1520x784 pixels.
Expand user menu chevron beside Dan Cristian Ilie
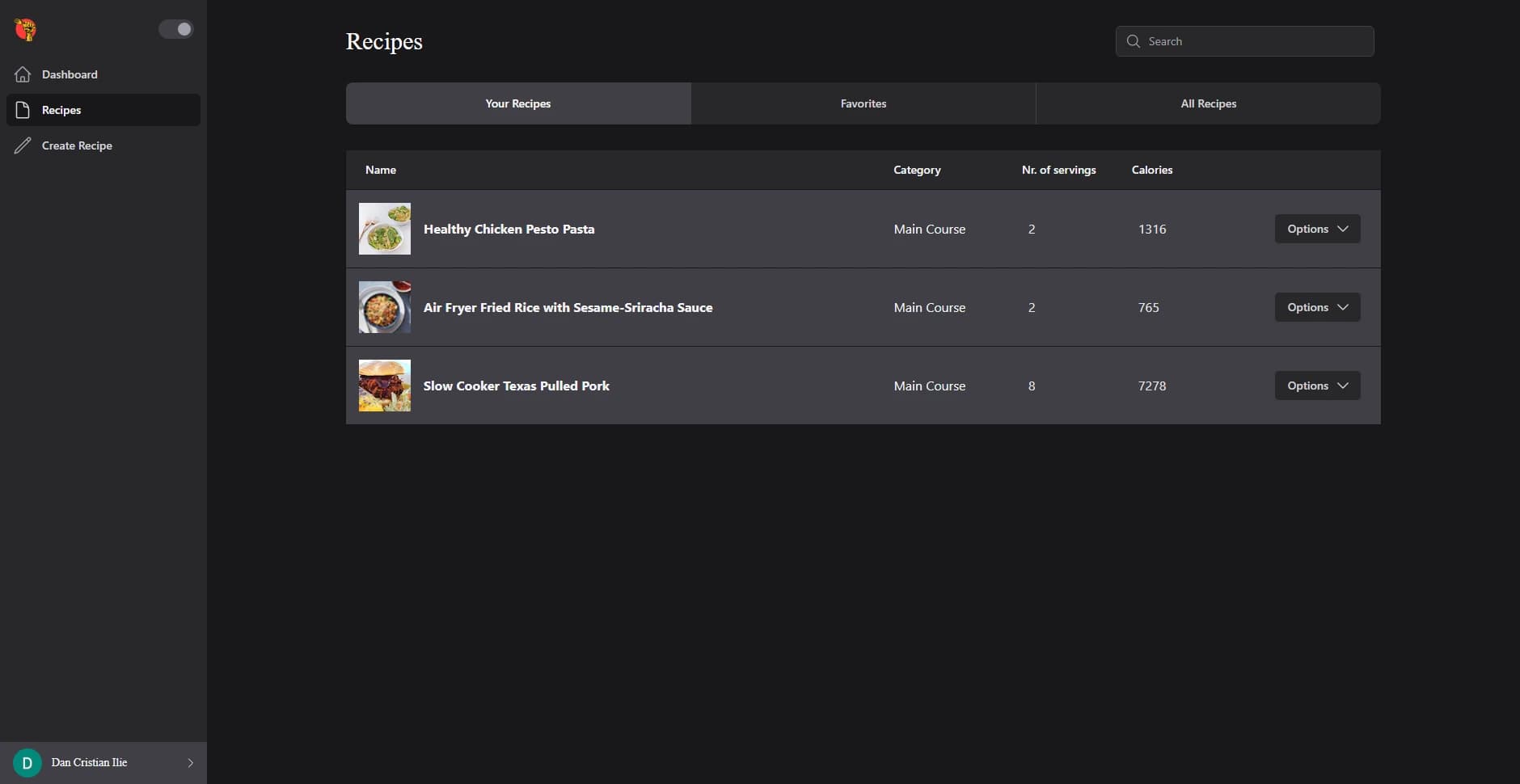click(191, 762)
